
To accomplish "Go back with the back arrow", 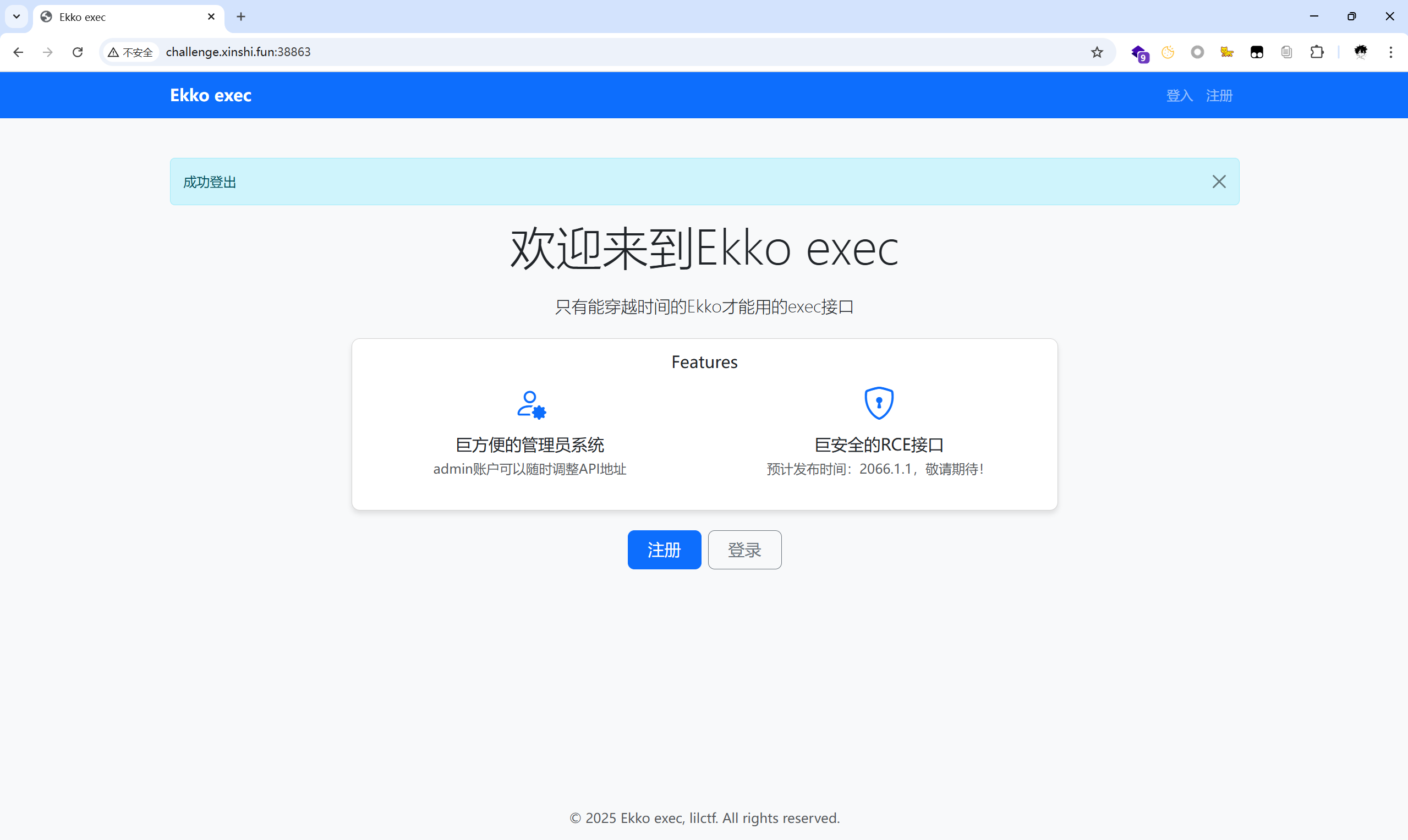I will tap(18, 52).
